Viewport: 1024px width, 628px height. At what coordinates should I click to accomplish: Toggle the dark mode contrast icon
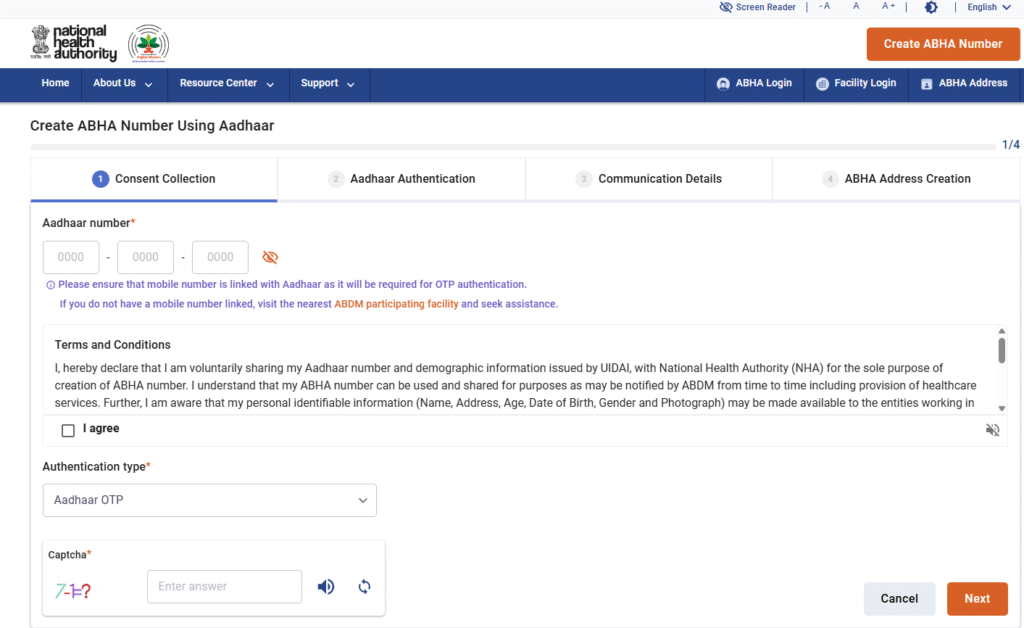click(x=931, y=7)
